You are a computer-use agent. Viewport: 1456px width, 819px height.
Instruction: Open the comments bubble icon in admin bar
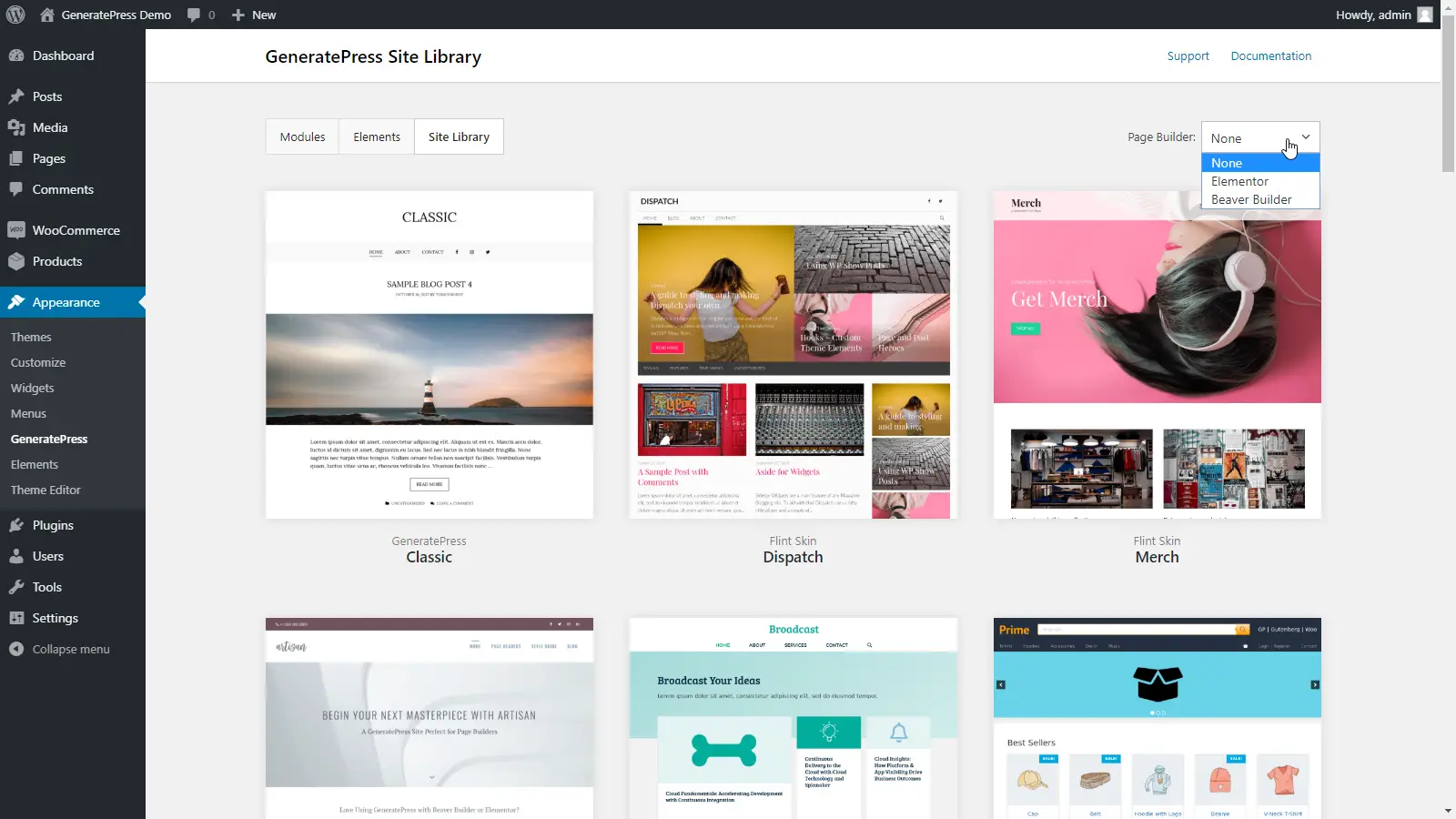click(194, 15)
